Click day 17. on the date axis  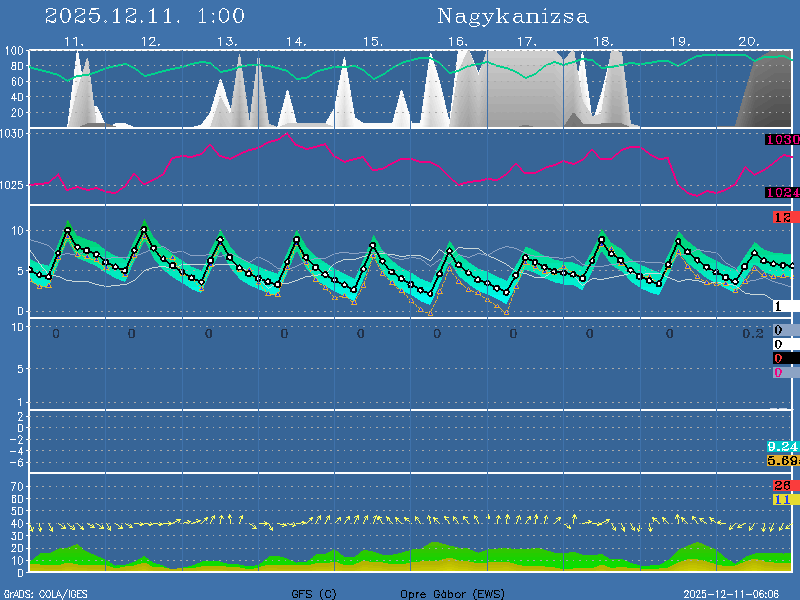pos(527,42)
